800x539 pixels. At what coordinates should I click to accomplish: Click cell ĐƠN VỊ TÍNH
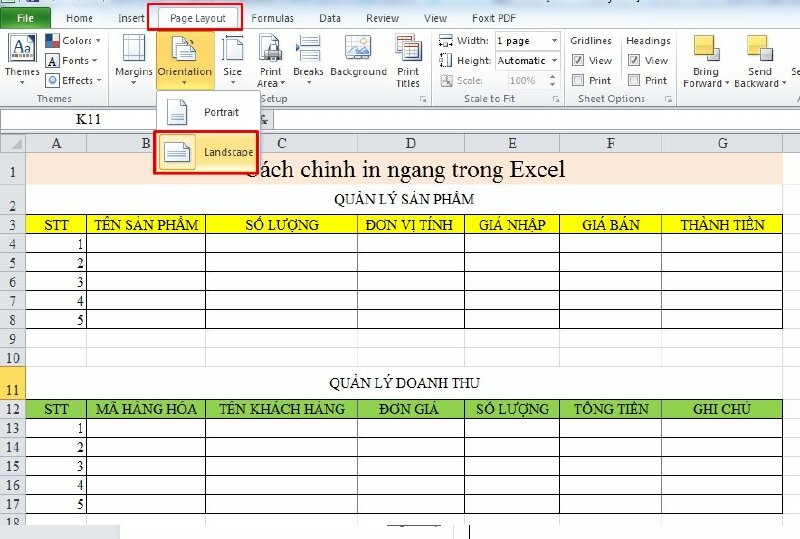(x=411, y=225)
